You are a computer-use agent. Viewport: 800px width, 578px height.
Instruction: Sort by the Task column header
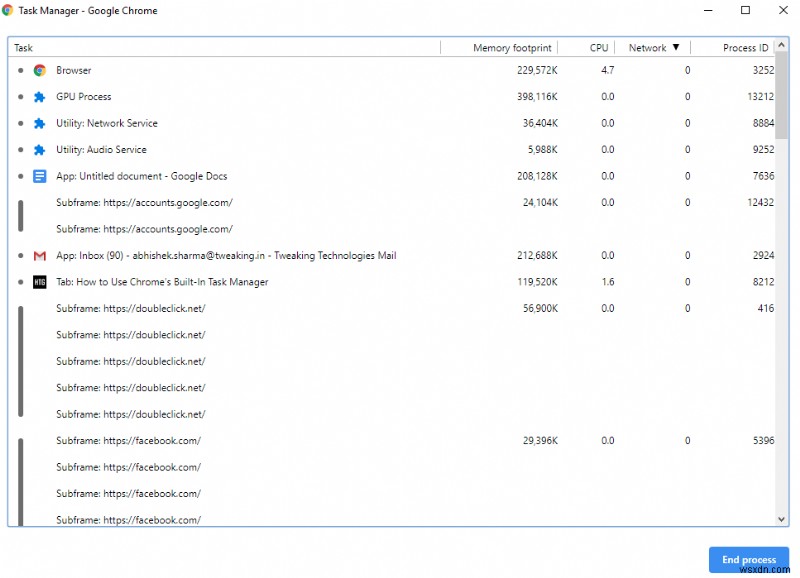pyautogui.click(x=224, y=47)
